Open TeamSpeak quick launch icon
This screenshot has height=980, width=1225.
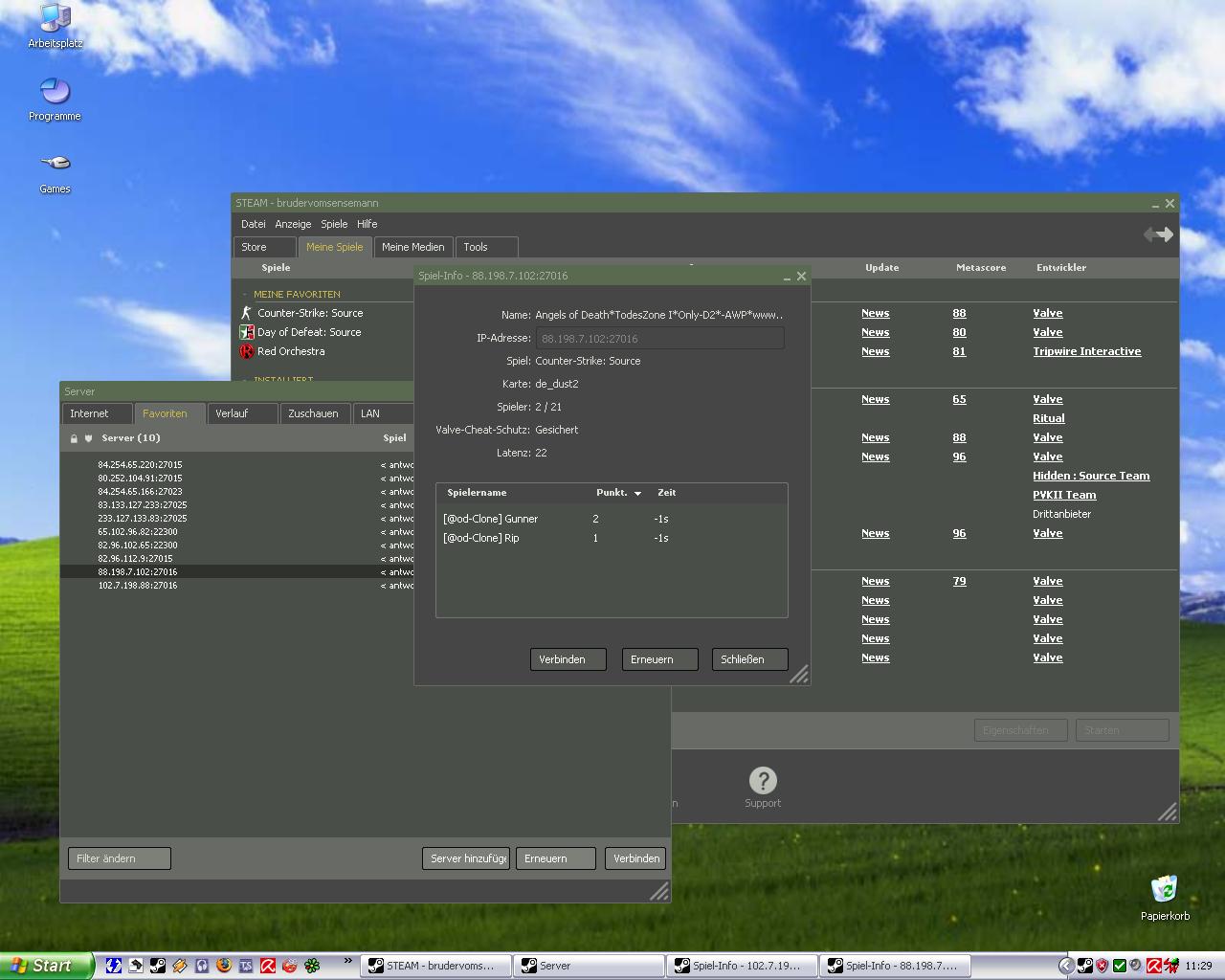[246, 966]
